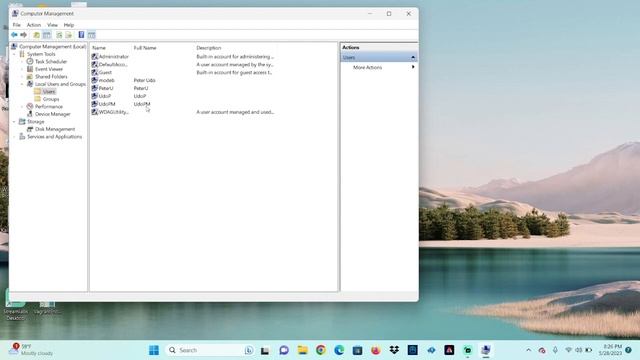
Task: Open File Explorer from the taskbar
Action: 302,350
